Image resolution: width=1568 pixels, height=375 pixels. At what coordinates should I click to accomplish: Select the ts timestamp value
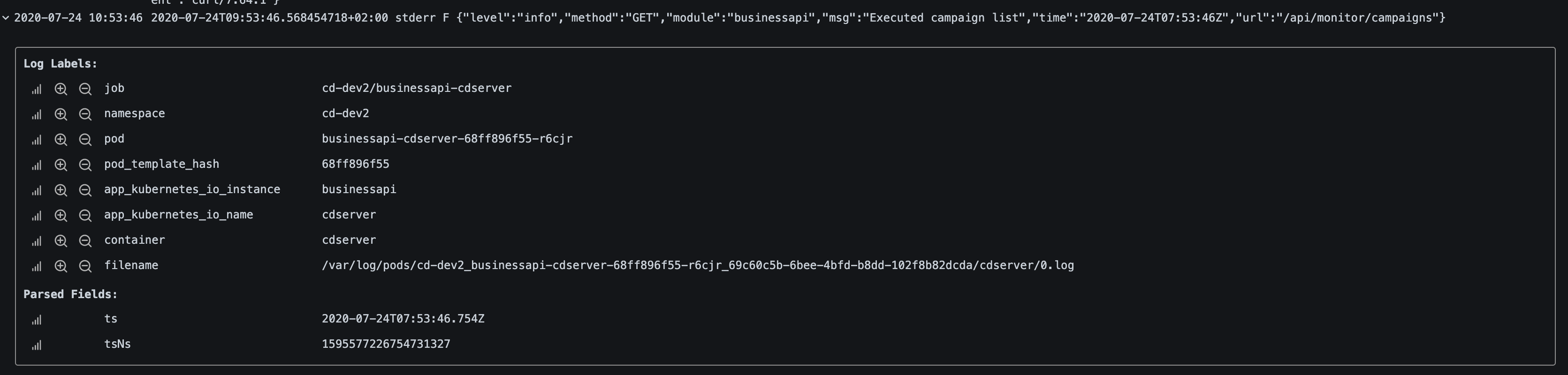[403, 319]
